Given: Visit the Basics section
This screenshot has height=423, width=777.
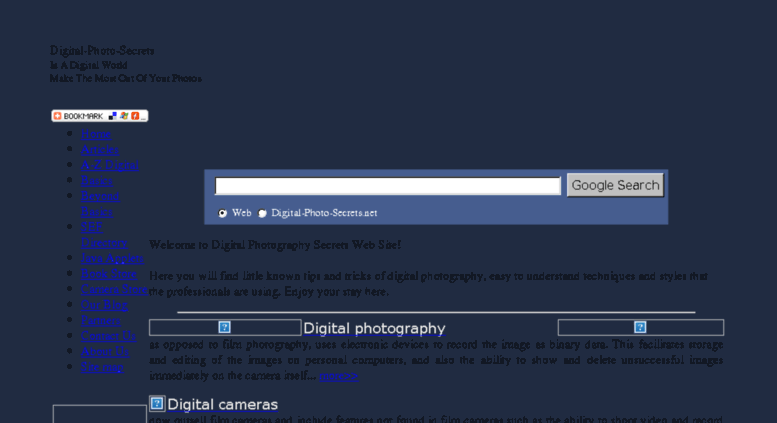Looking at the screenshot, I should (x=97, y=180).
